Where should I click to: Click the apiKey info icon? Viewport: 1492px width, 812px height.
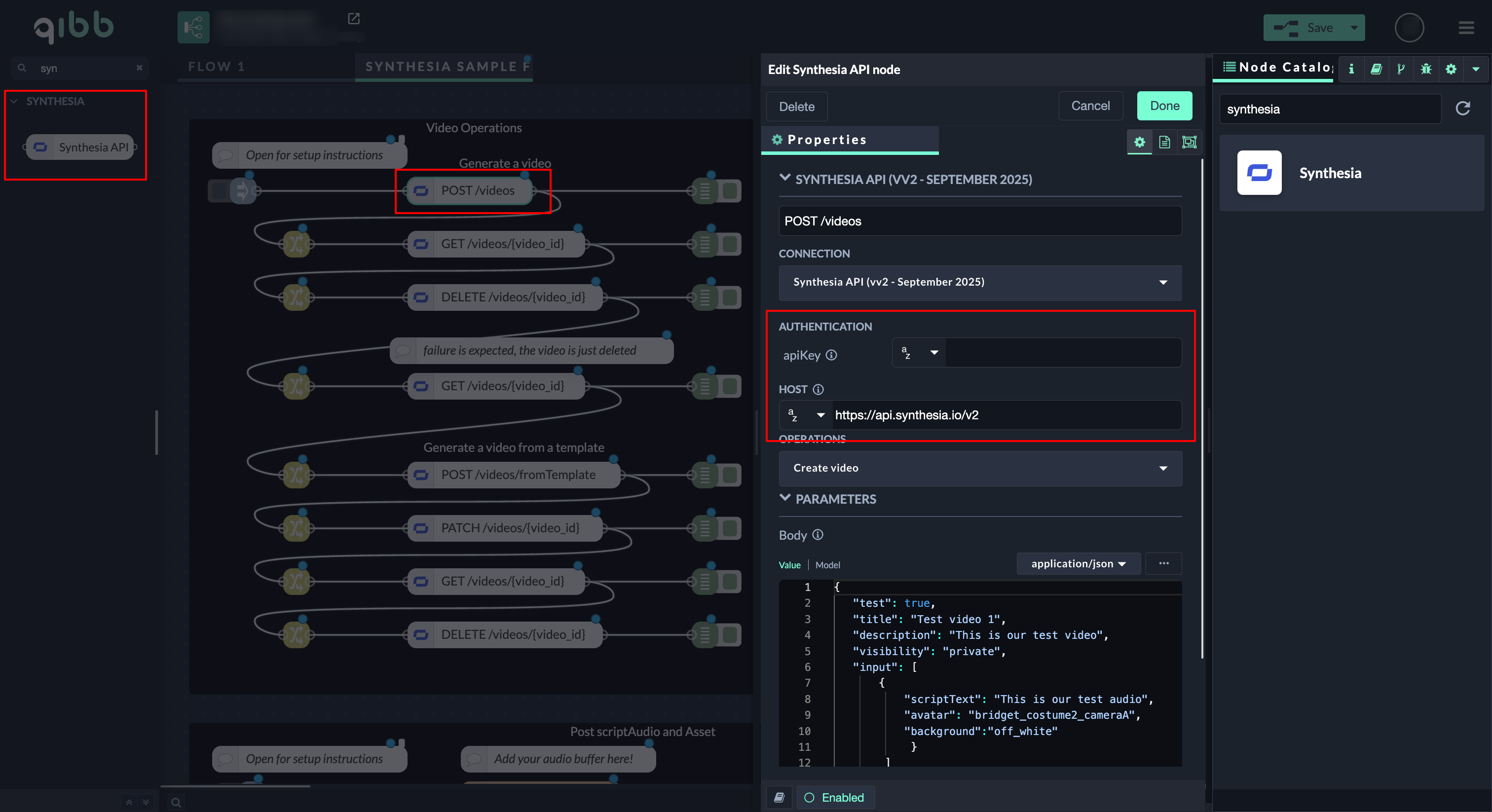(x=831, y=355)
